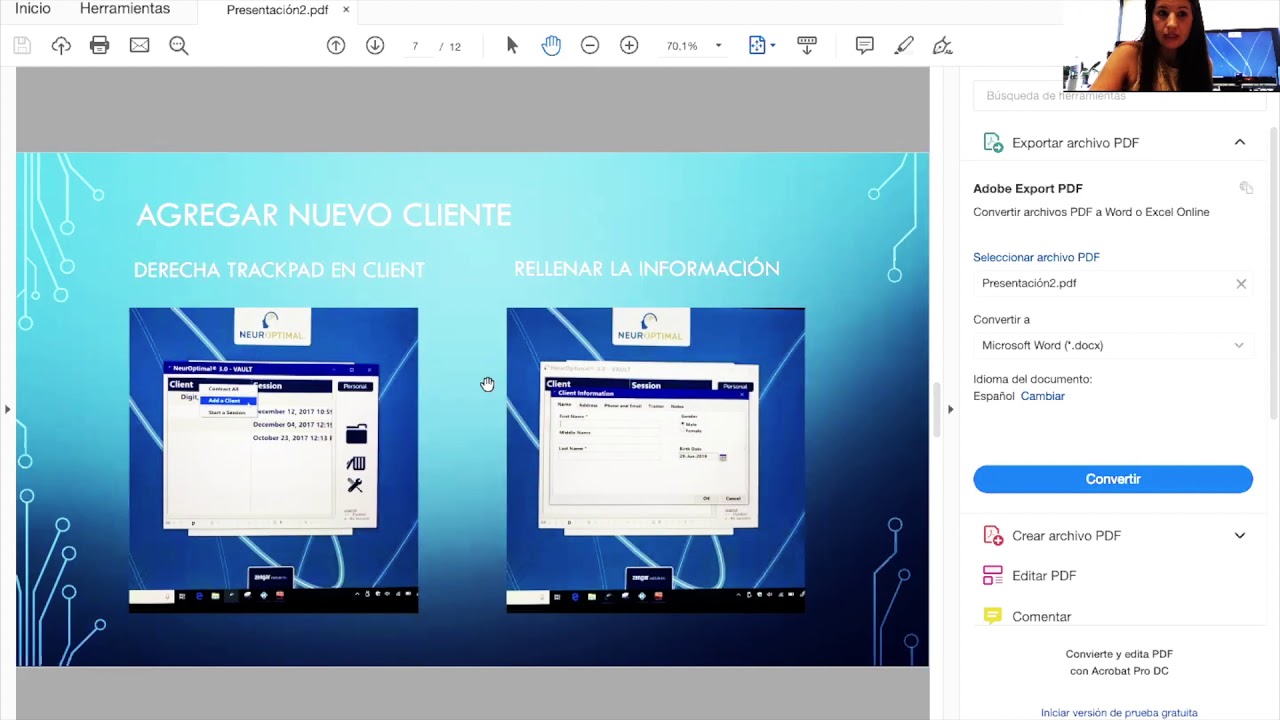Go to next page arrow
Image resolution: width=1280 pixels, height=720 pixels.
(375, 45)
